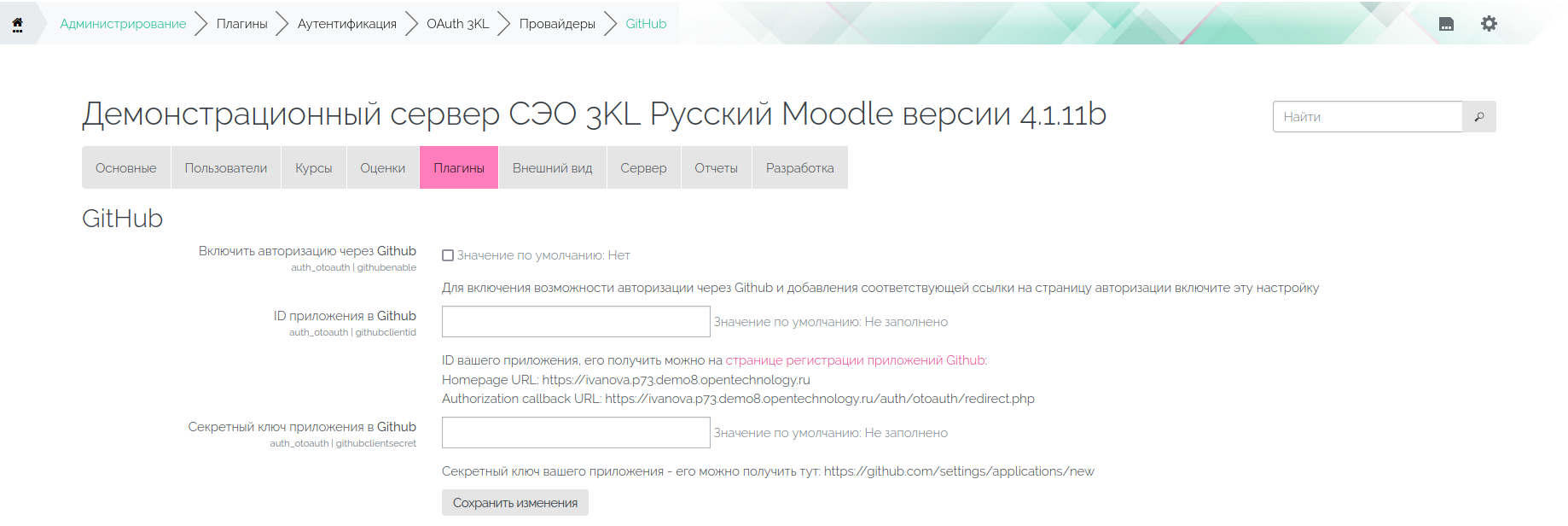Go to Провайдеры breadcrumb
Image resolution: width=1568 pixels, height=526 pixels.
pos(557,24)
